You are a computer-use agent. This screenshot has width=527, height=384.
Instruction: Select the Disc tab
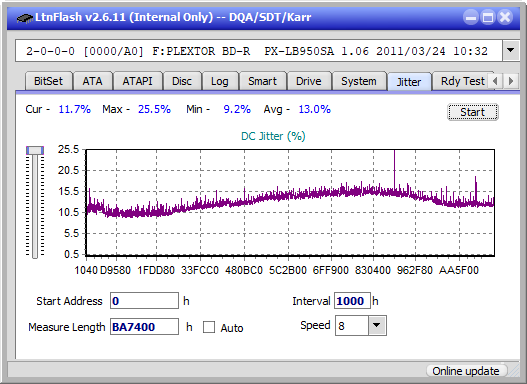pos(181,81)
